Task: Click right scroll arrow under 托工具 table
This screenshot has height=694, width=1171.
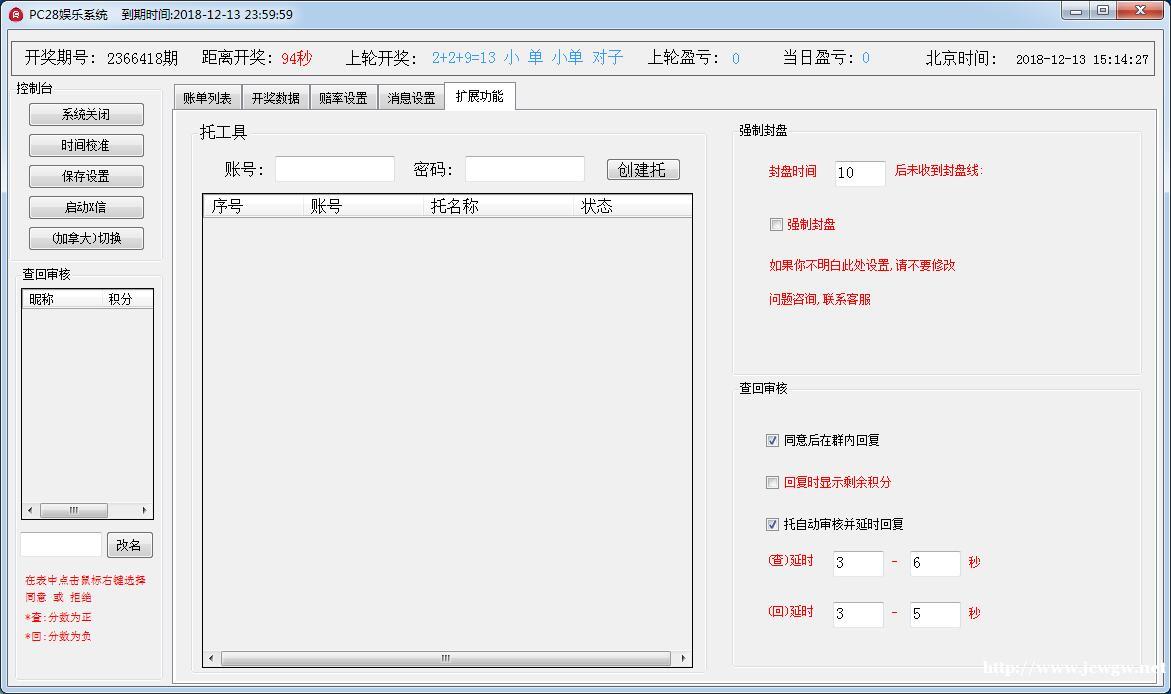Action: [x=683, y=659]
